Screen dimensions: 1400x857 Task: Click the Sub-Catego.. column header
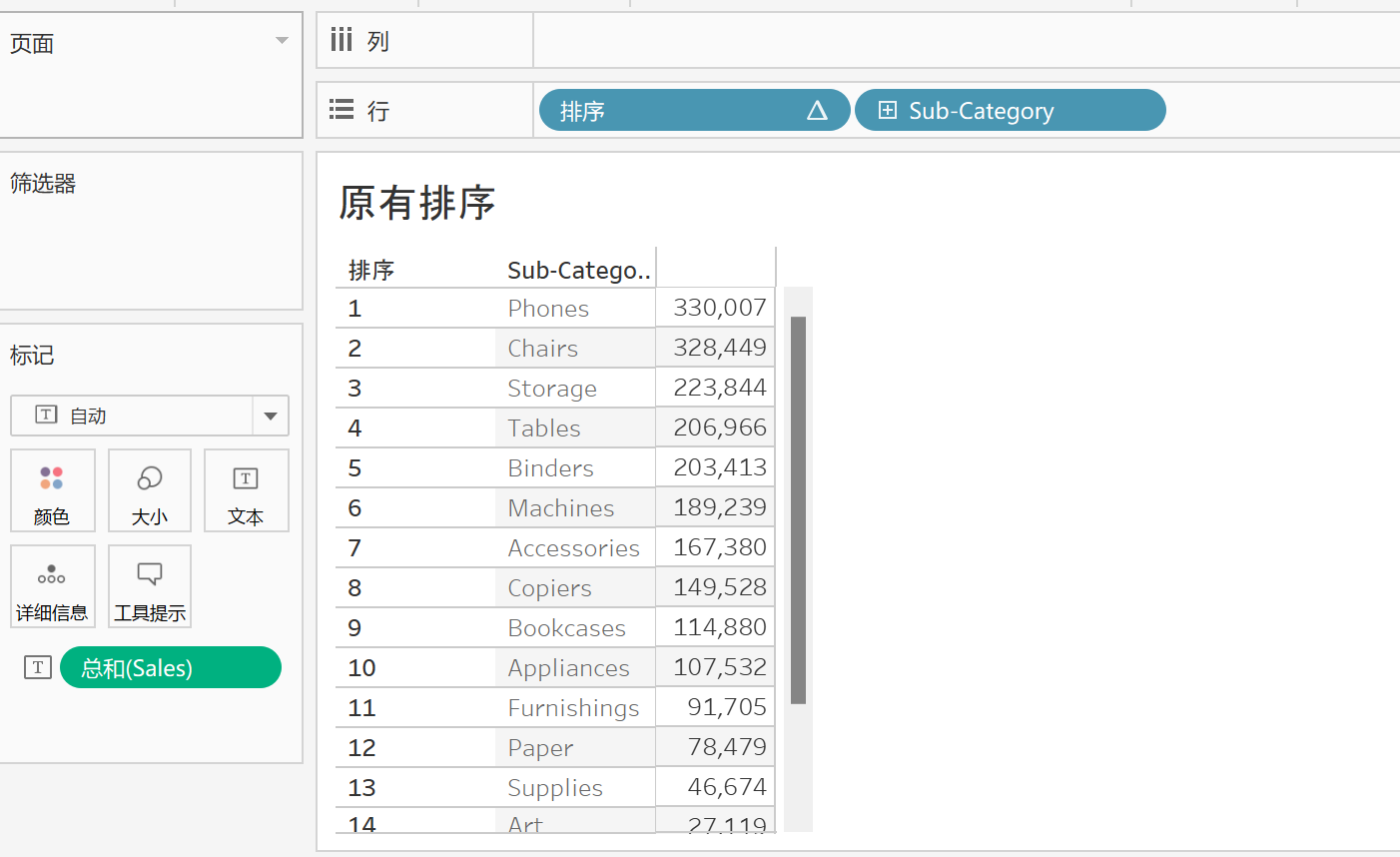click(579, 270)
